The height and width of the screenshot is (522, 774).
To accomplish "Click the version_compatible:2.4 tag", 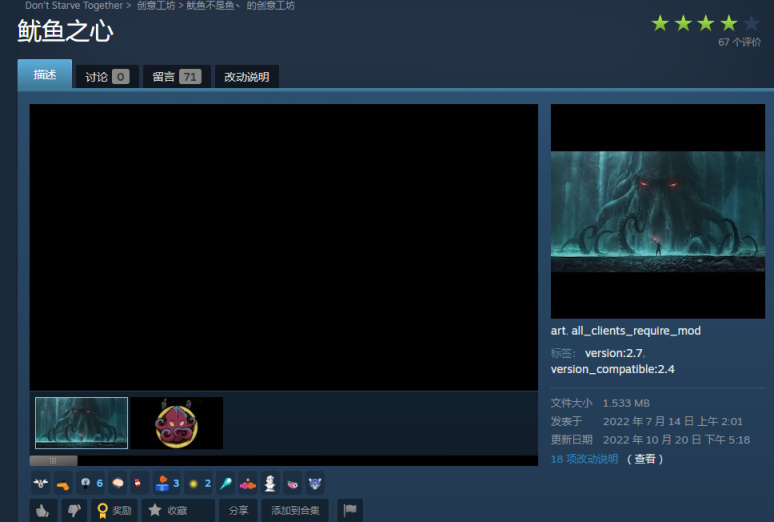I will [x=613, y=369].
